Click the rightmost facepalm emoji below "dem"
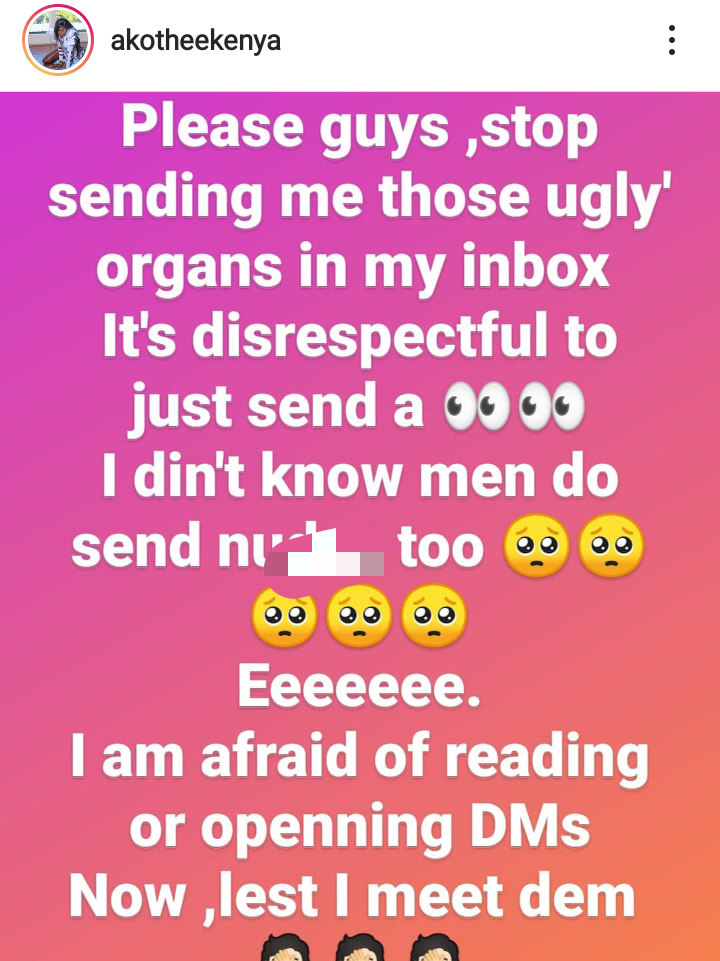The width and height of the screenshot is (720, 961). click(434, 946)
